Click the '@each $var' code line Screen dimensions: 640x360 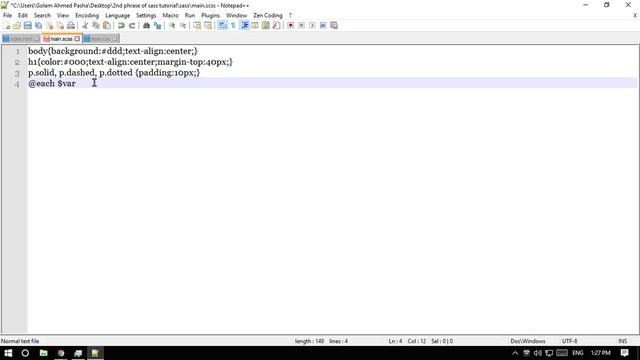[x=52, y=83]
